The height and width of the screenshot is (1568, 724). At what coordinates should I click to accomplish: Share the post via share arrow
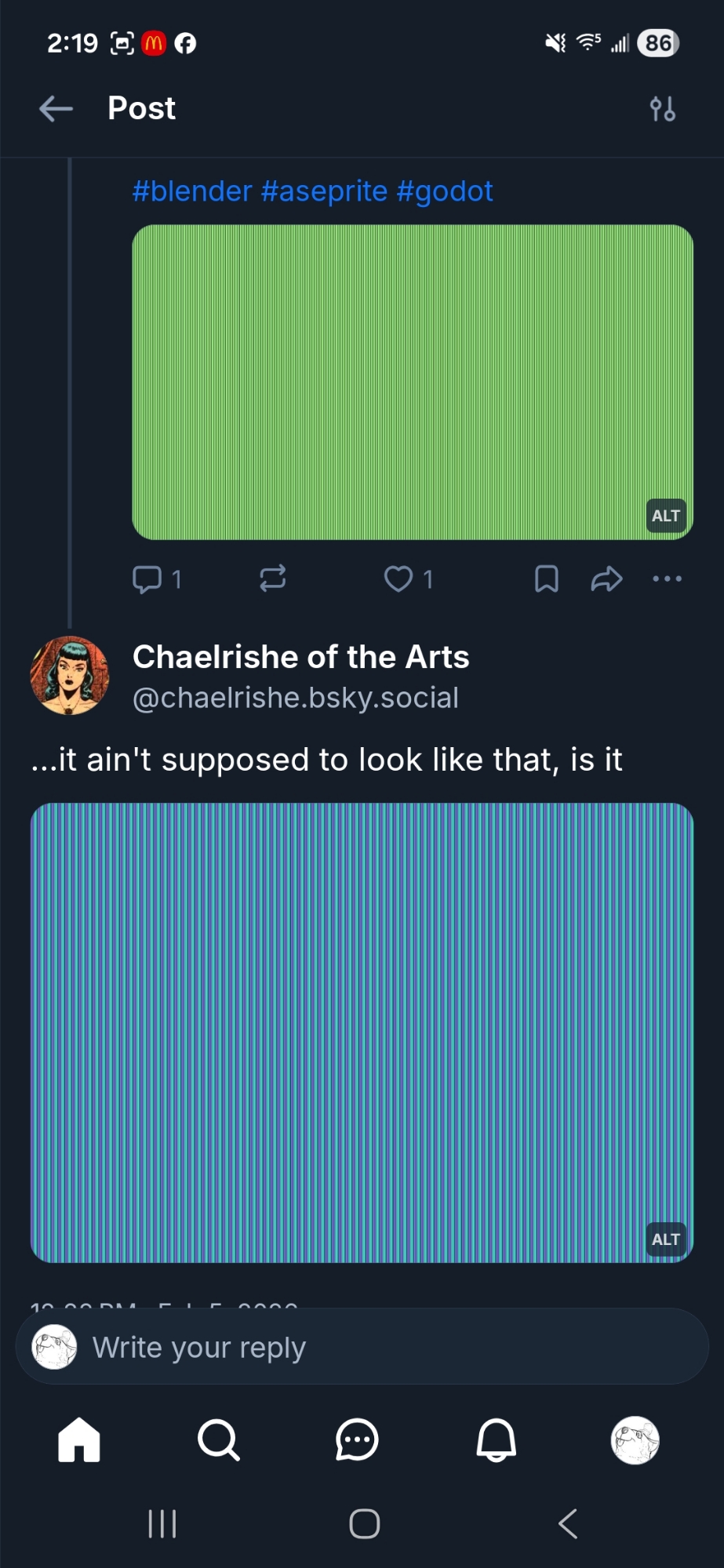(x=606, y=579)
